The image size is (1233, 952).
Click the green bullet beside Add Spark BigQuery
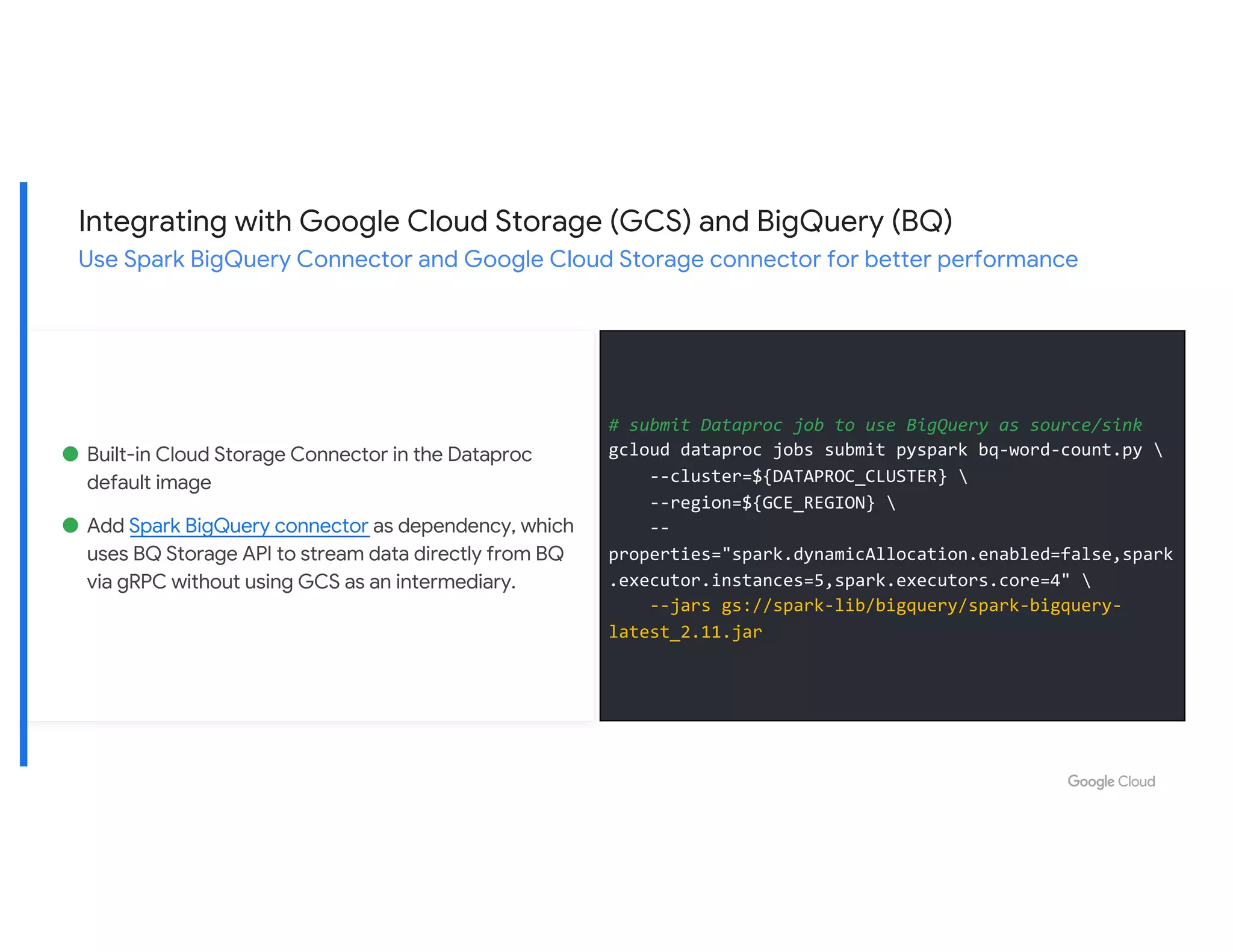click(70, 525)
